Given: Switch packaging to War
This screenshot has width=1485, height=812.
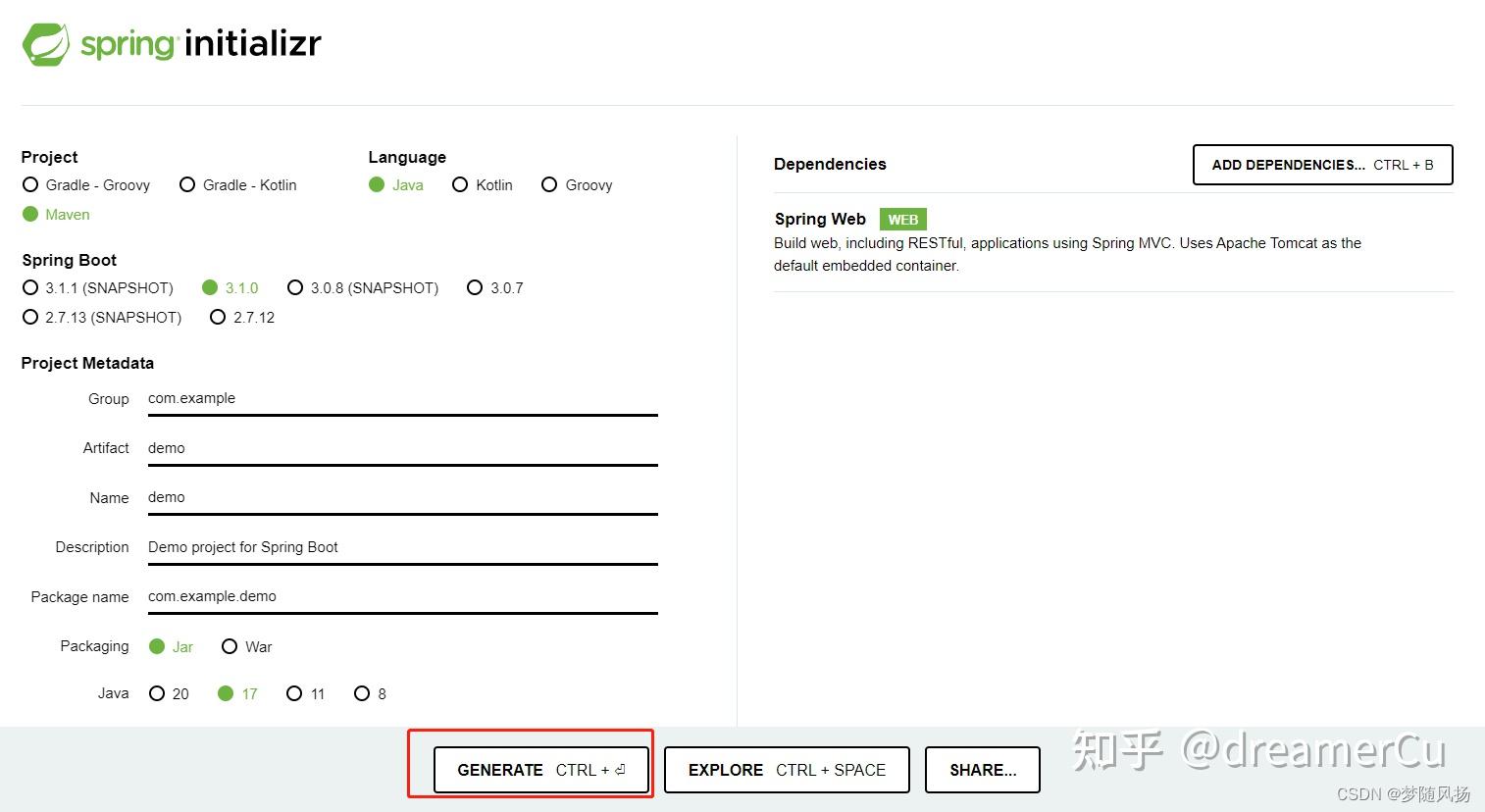Looking at the screenshot, I should (230, 646).
